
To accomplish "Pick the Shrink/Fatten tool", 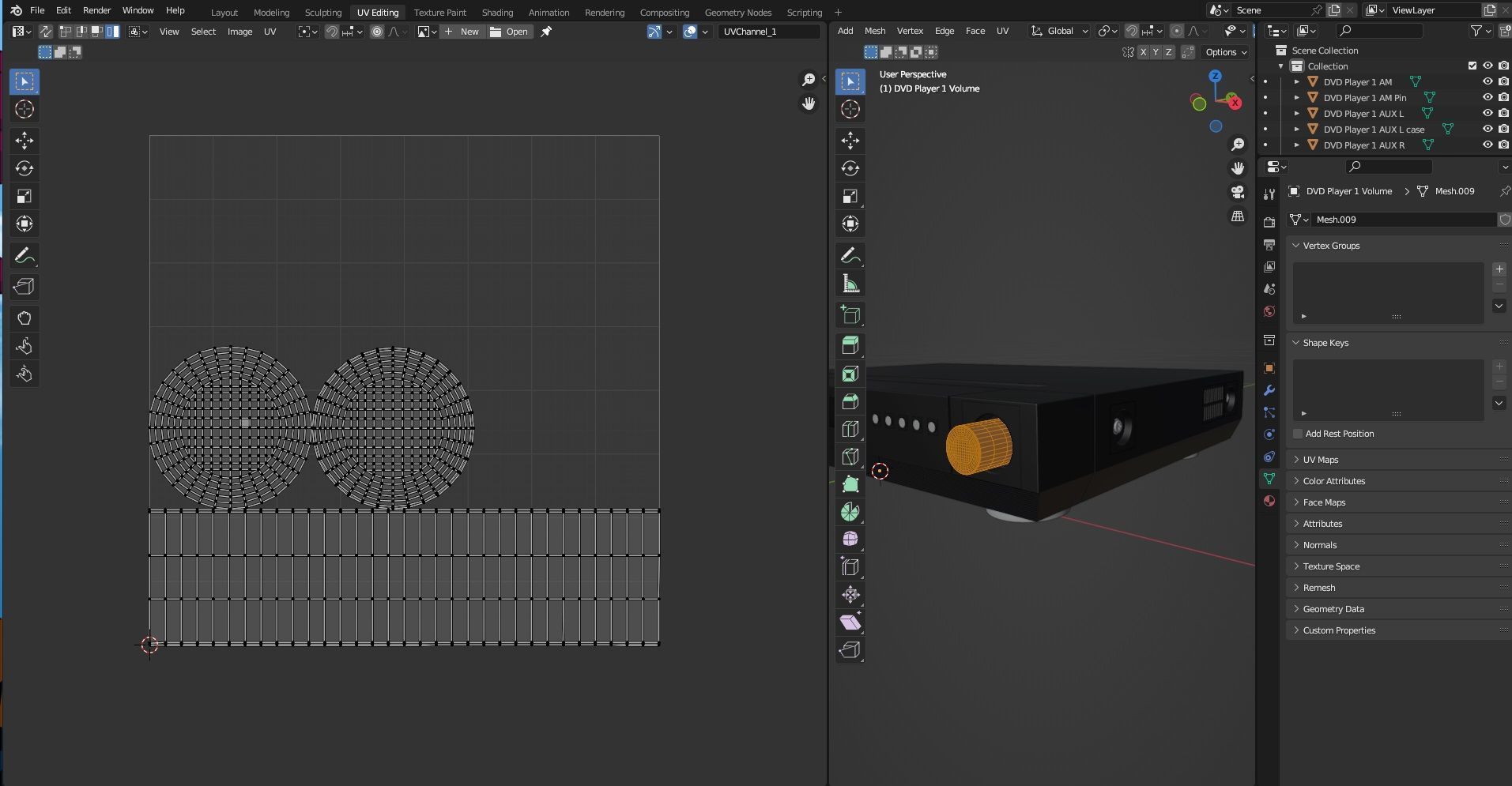I will 850,595.
